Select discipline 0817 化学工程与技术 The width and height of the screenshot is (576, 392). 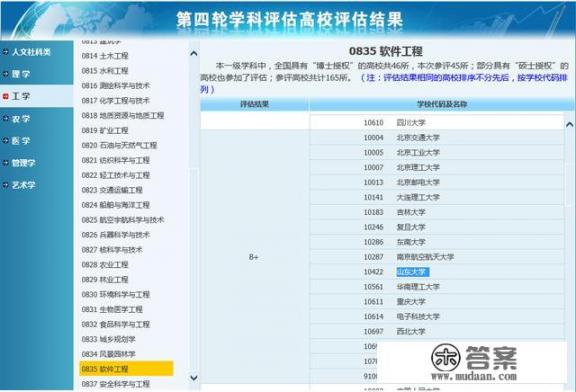[116, 100]
